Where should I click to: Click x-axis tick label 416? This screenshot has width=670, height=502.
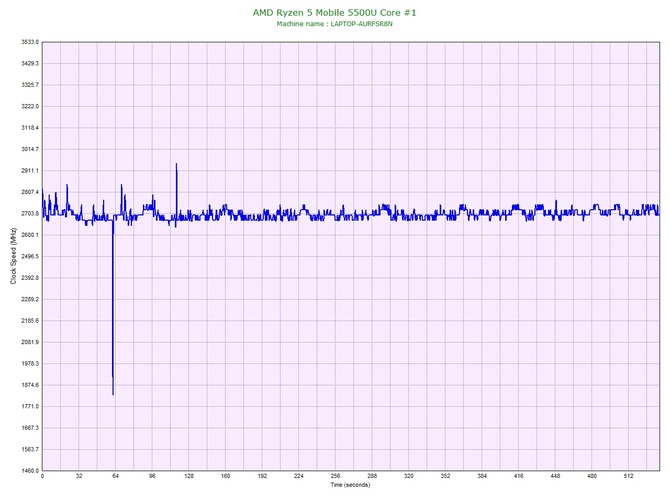pos(519,476)
